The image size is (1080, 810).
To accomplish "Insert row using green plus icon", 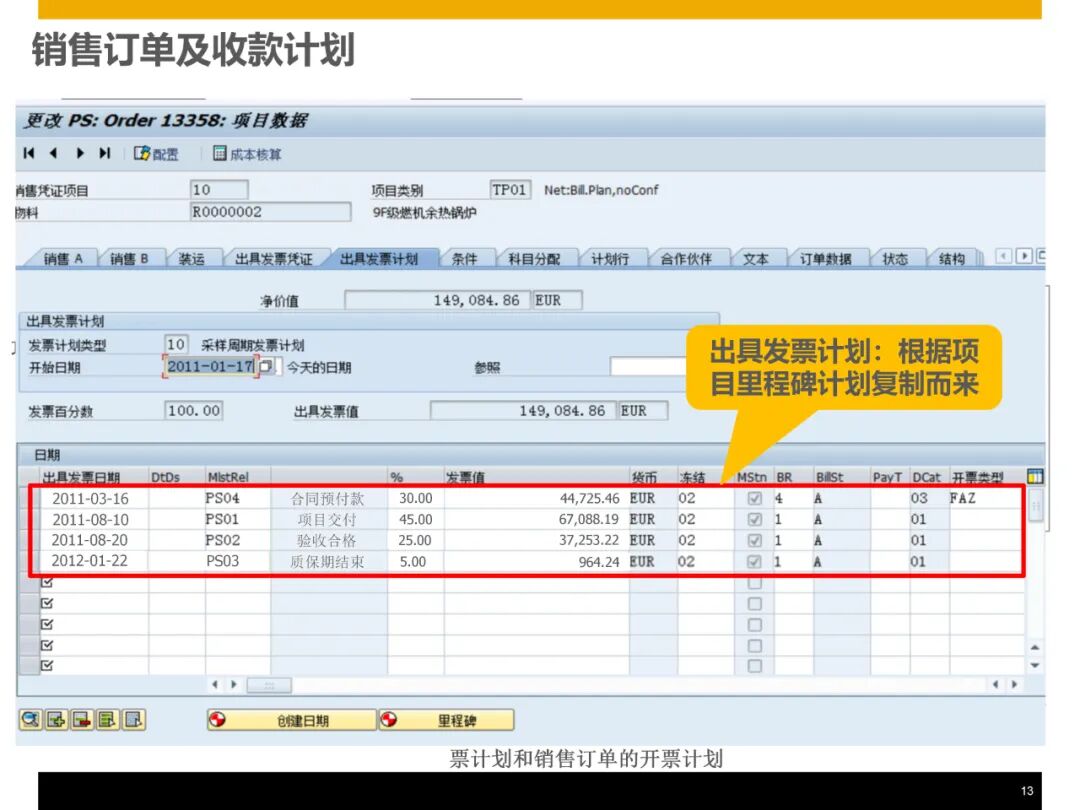I will point(56,720).
